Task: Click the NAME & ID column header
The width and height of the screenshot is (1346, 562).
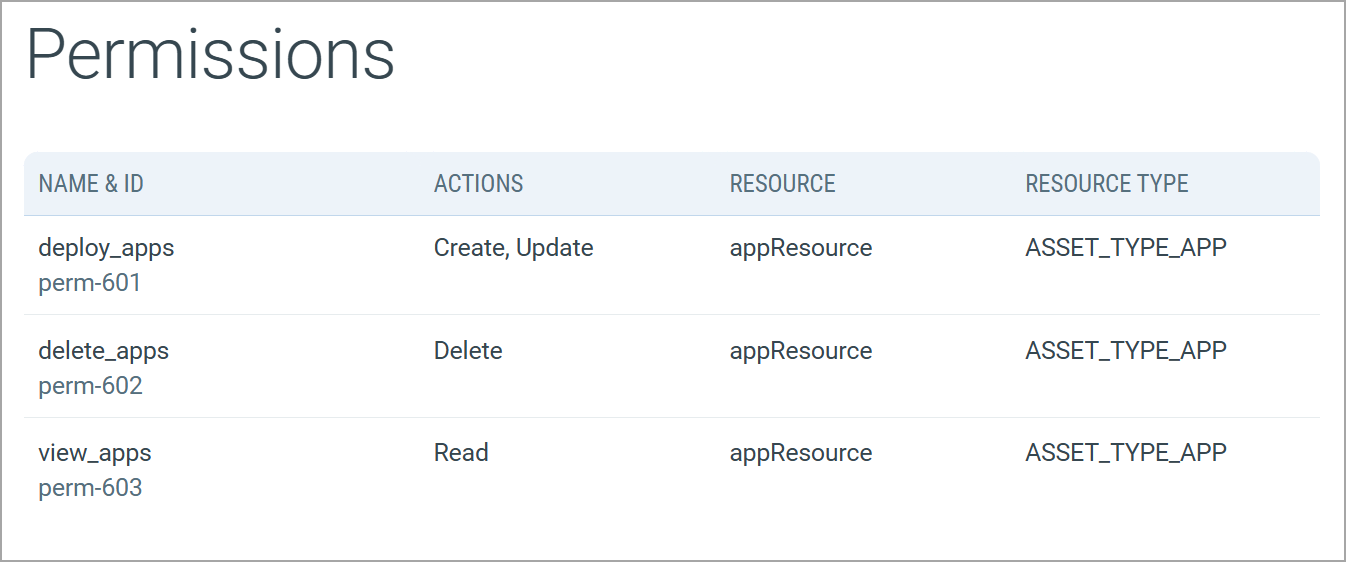Action: click(x=91, y=184)
